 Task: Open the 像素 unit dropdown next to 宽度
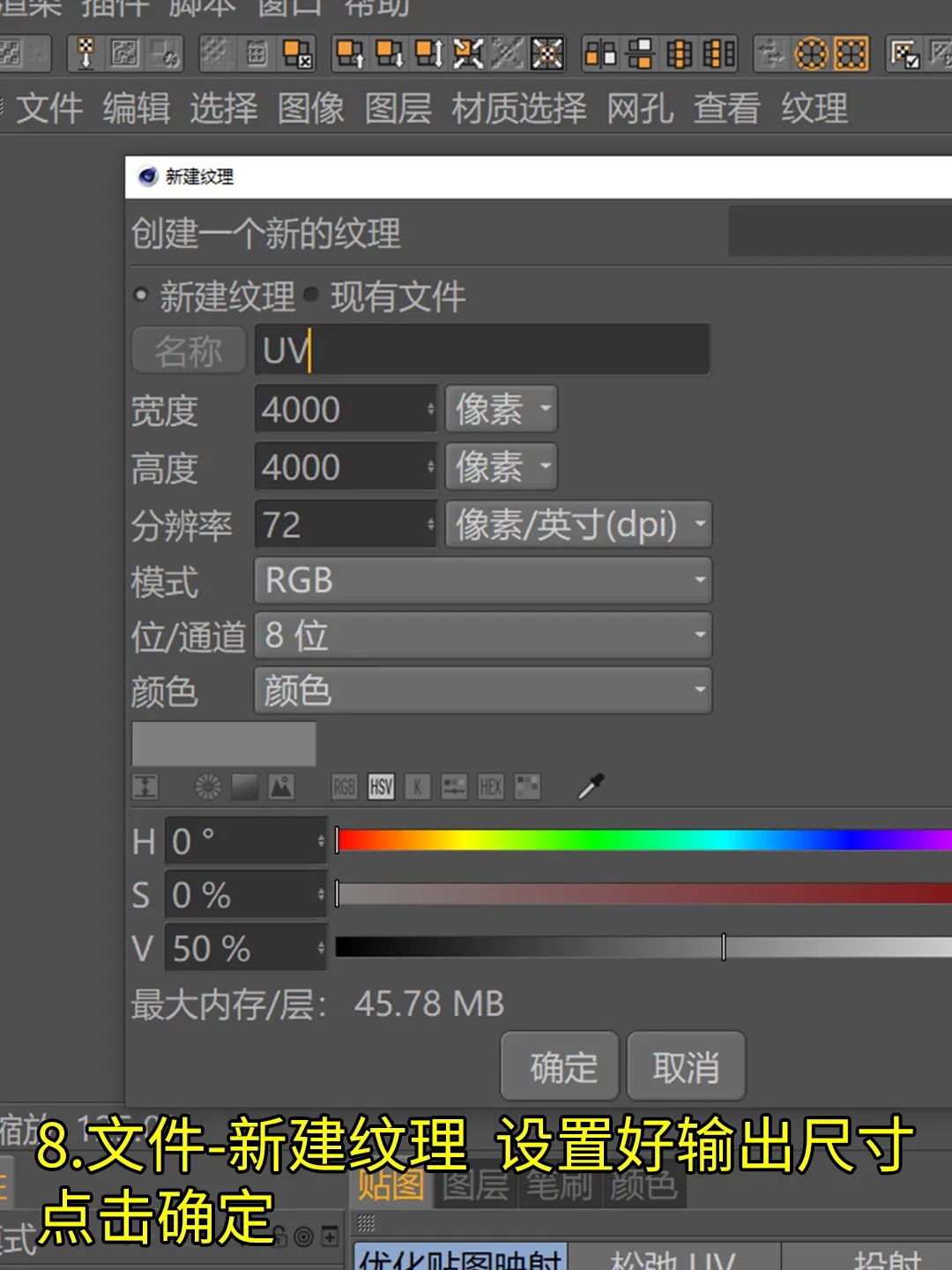tap(501, 408)
